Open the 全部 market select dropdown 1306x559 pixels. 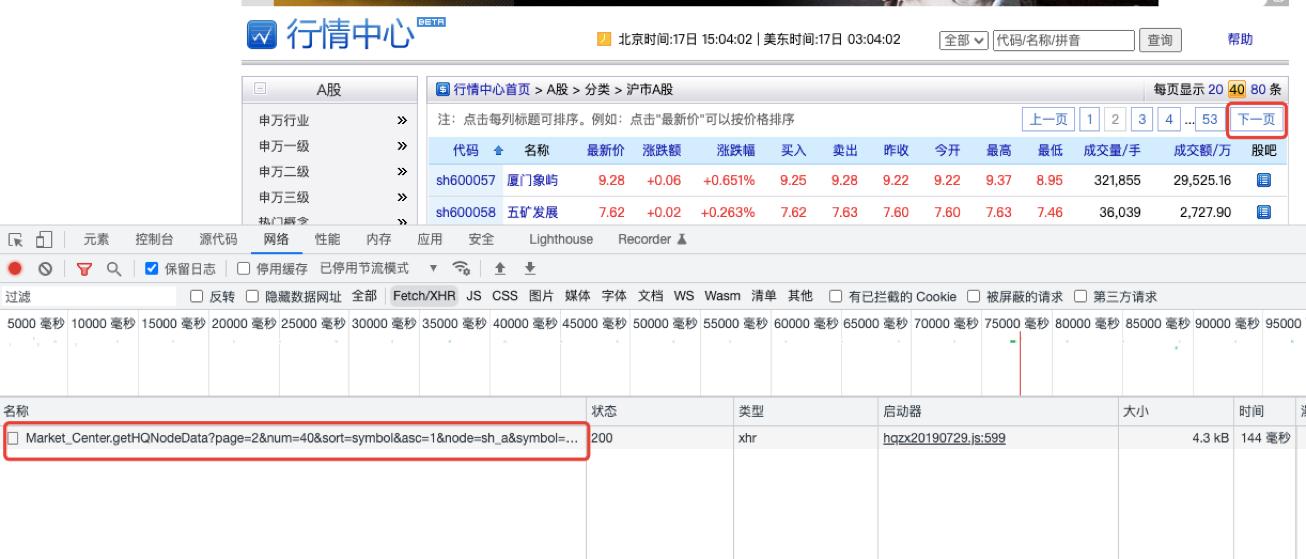961,40
